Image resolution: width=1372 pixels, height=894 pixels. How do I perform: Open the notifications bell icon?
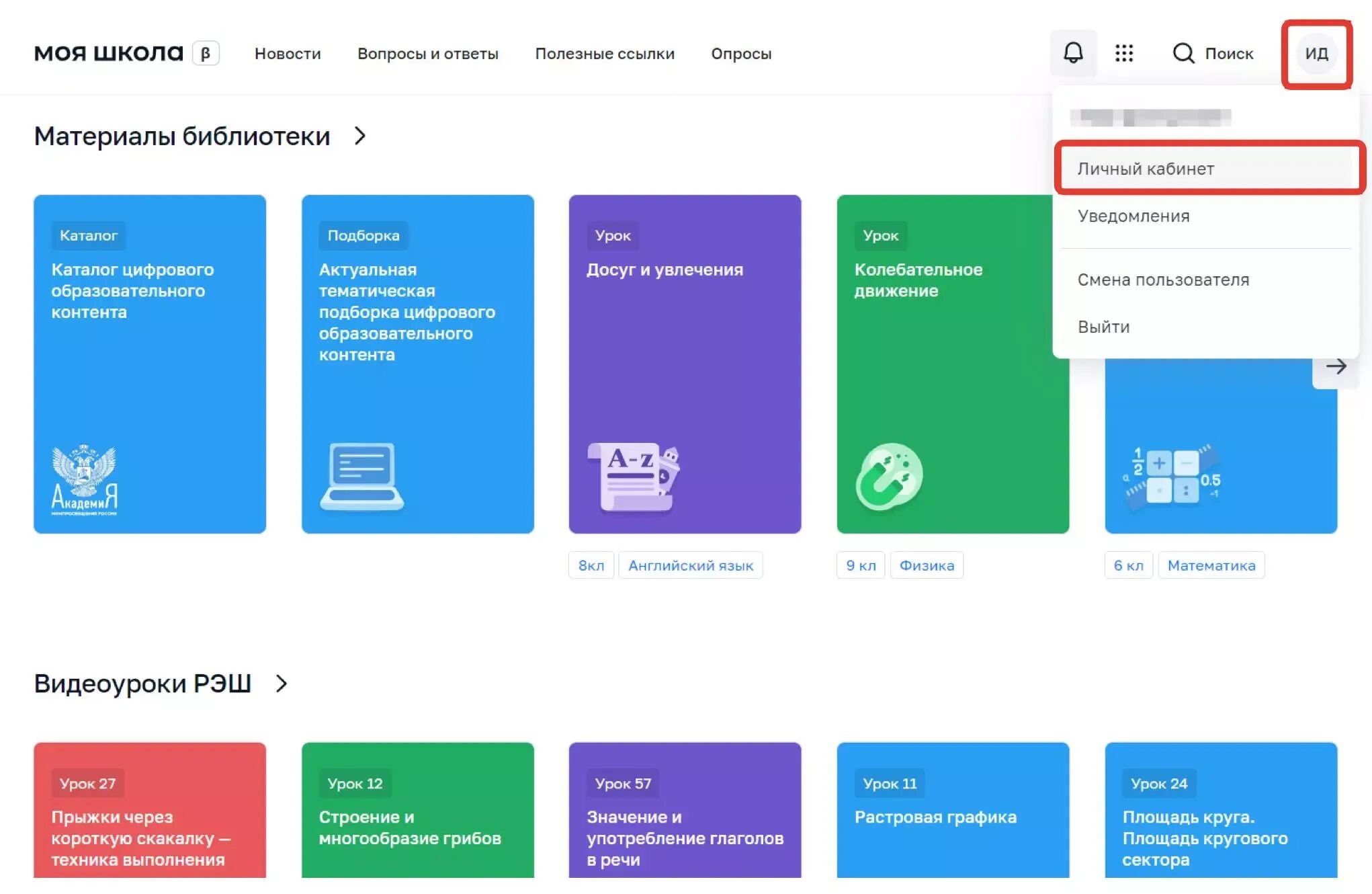pyautogui.click(x=1073, y=53)
